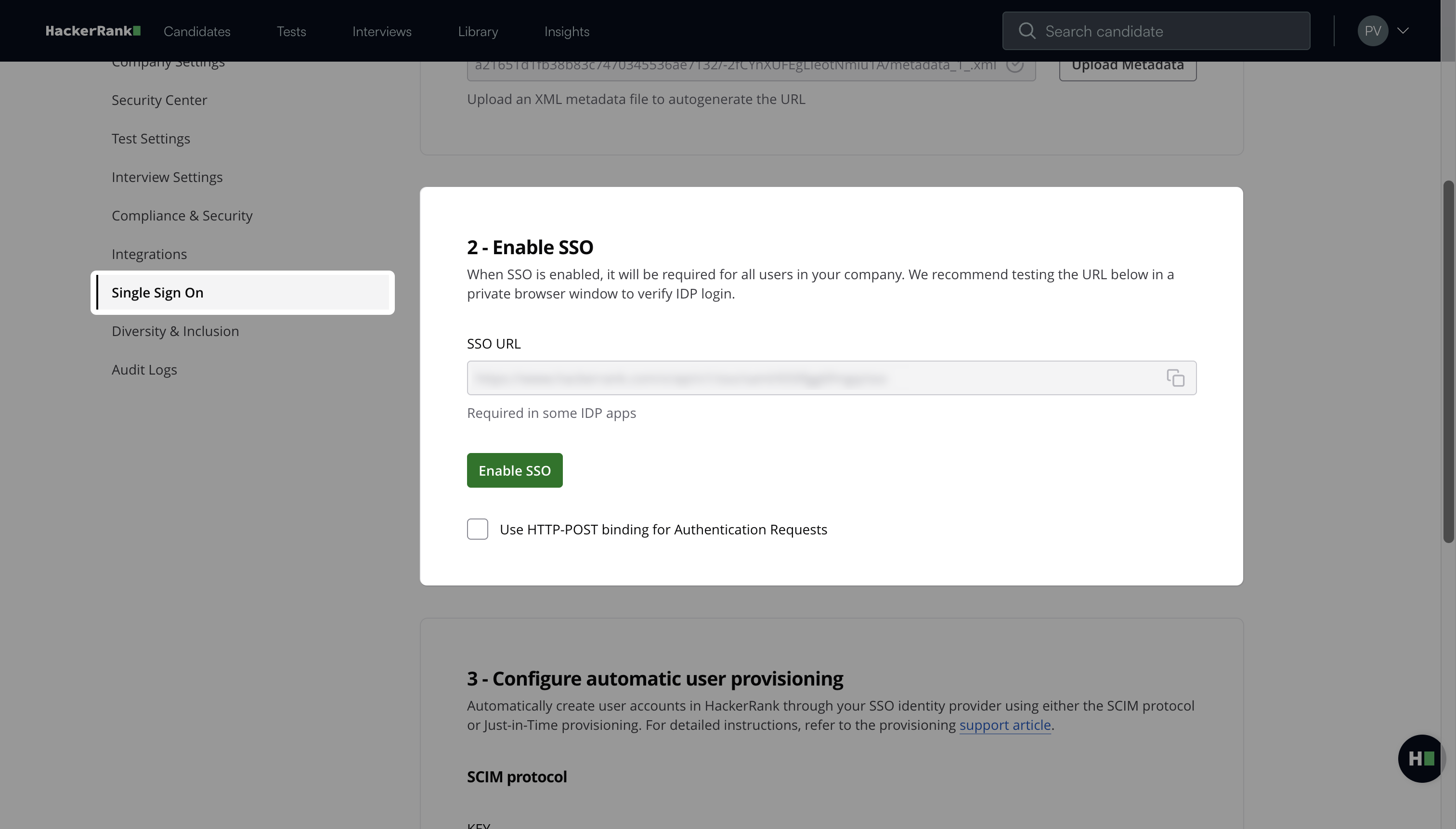Copy the SSO URL with copy icon
Screen dimensions: 1456x829
pyautogui.click(x=1175, y=378)
